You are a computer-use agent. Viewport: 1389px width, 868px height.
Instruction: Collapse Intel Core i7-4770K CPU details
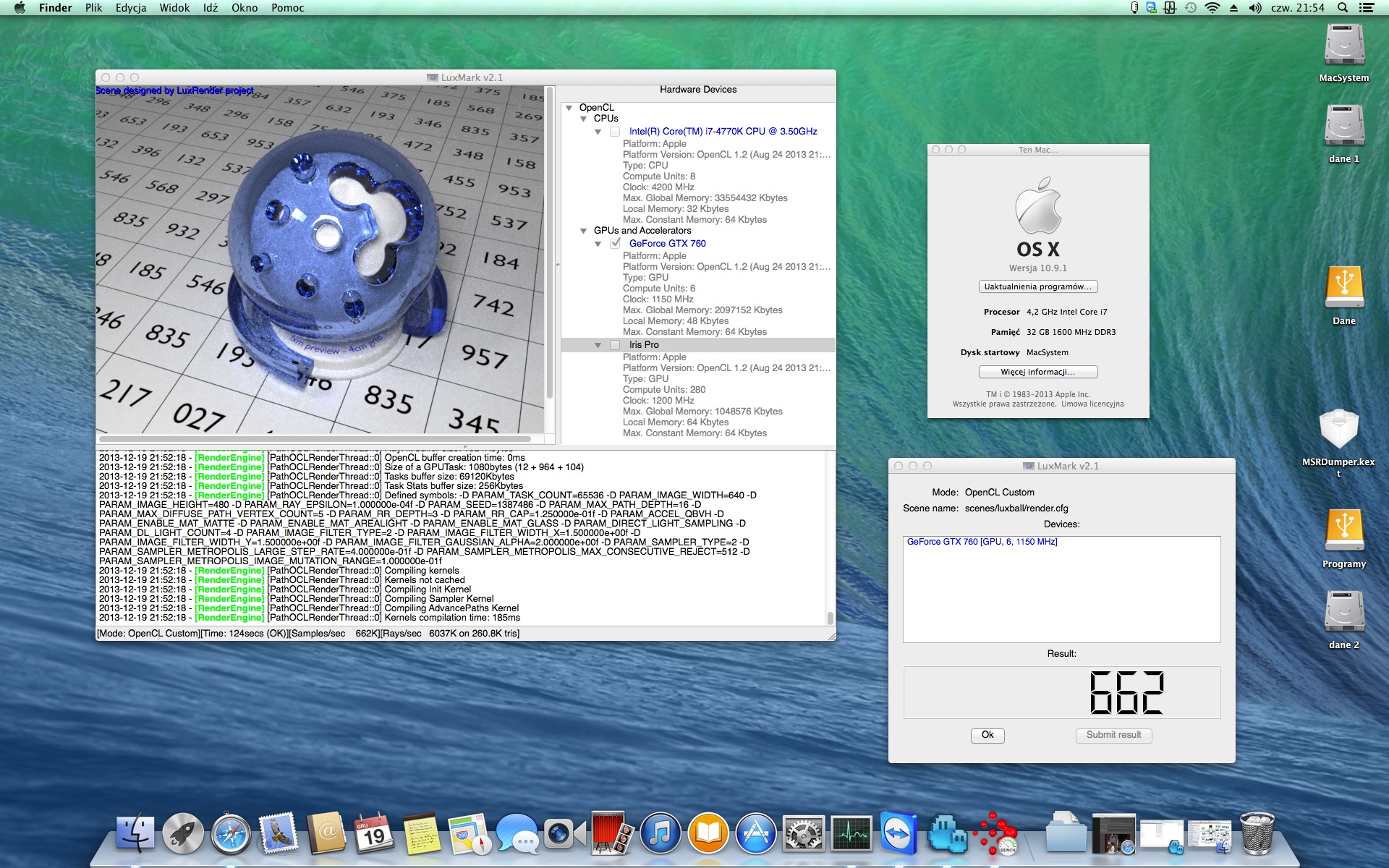tap(598, 132)
